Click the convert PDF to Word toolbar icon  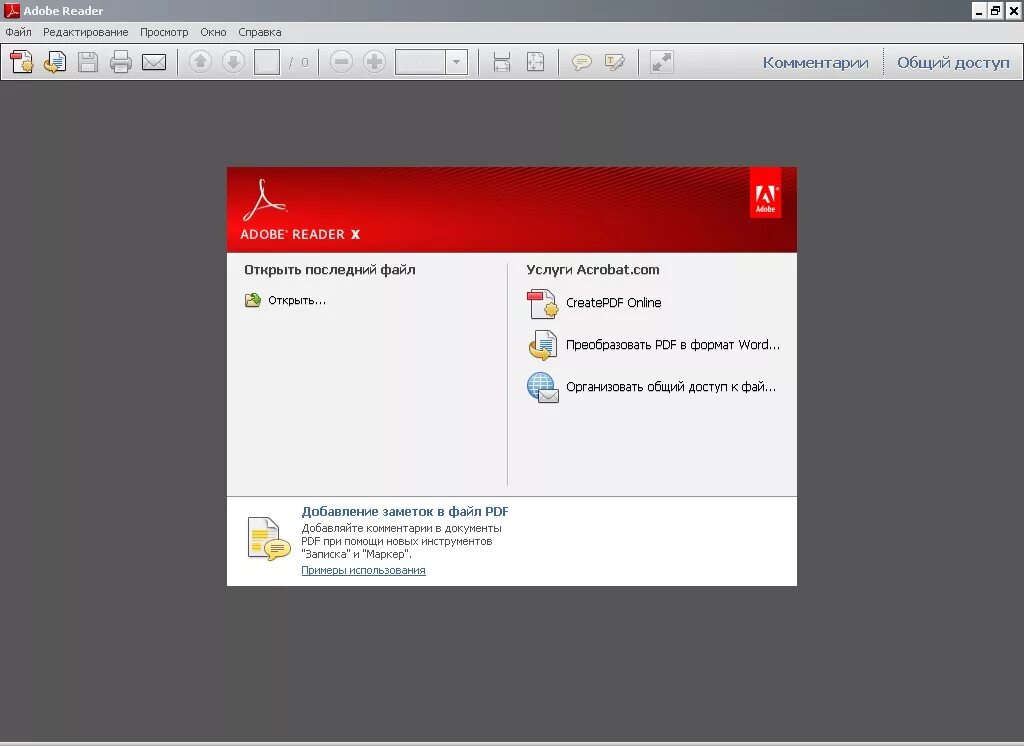click(x=55, y=62)
